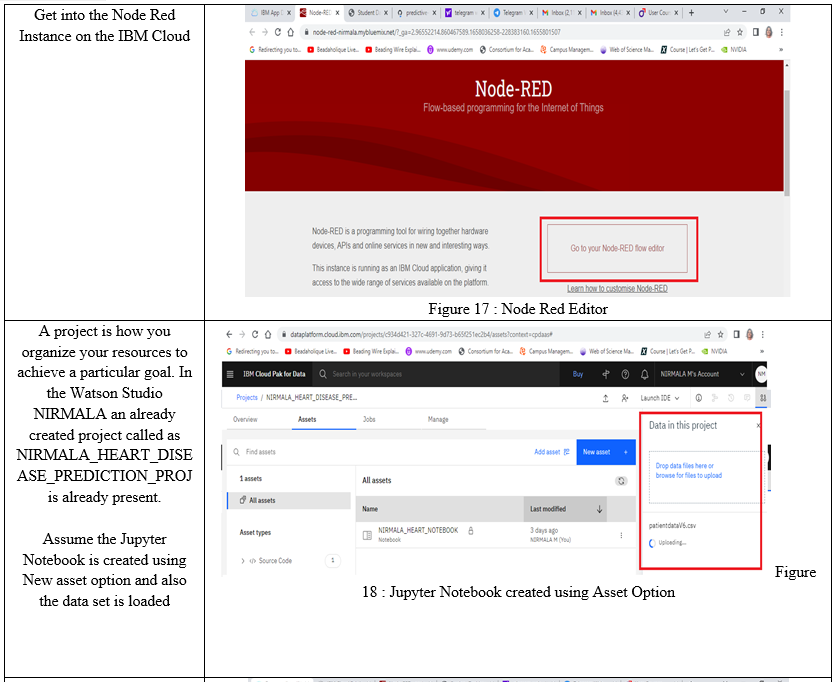Open the NVIDIA bookmark in Cloud Pak window
Screen dimensions: 837x682
(714, 351)
